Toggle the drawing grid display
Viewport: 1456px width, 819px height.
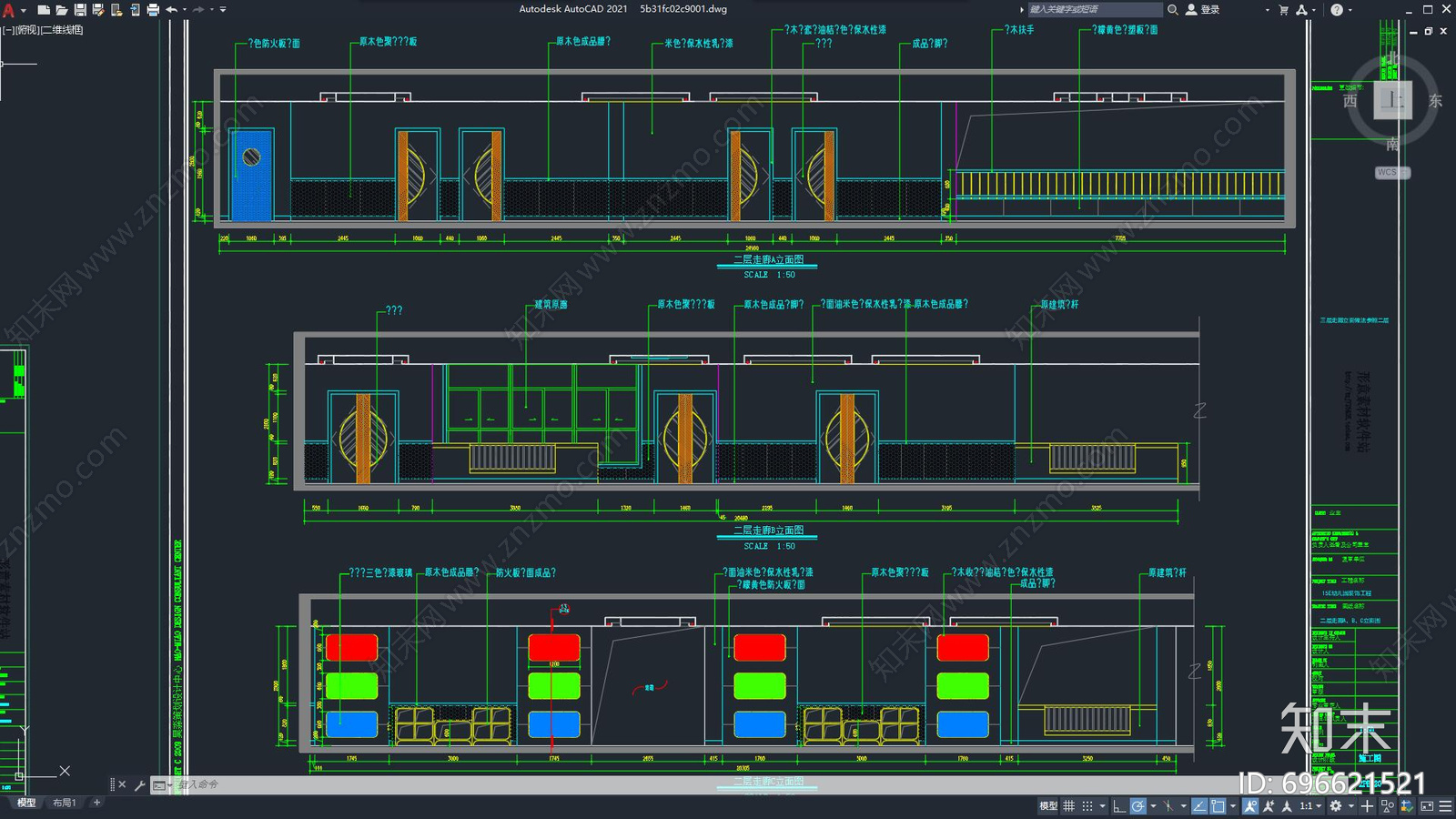click(1069, 806)
